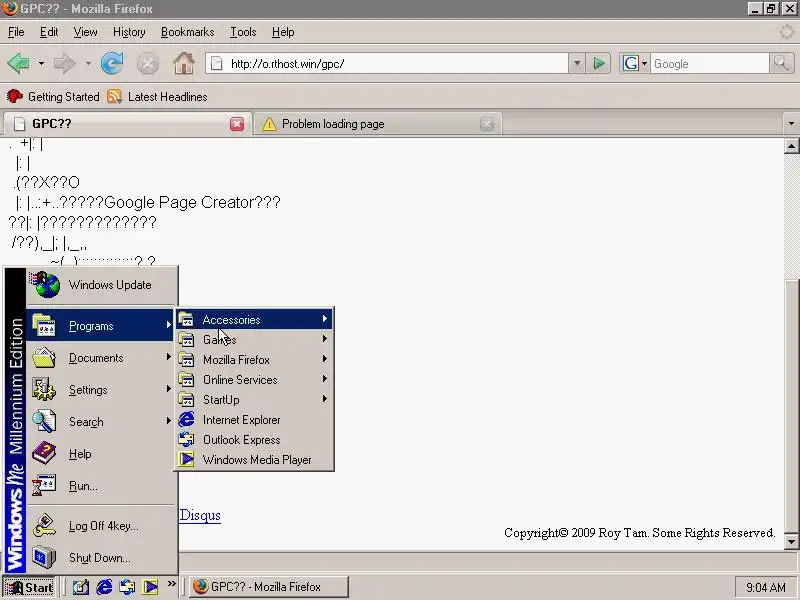The width and height of the screenshot is (800, 600).
Task: Open the Home page icon
Action: pos(184,64)
